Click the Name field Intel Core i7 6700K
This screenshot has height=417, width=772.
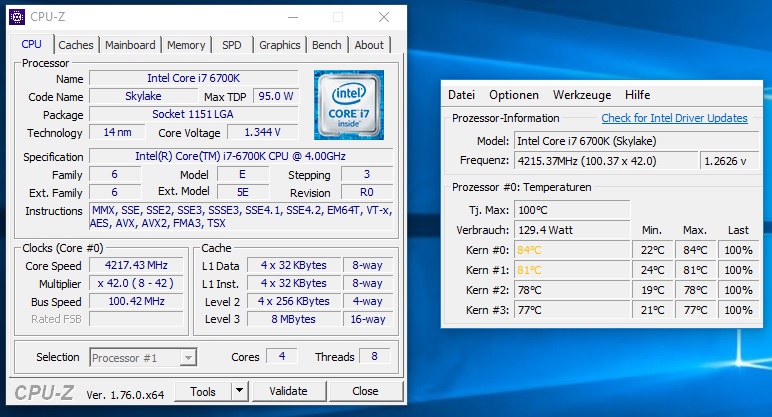click(194, 78)
